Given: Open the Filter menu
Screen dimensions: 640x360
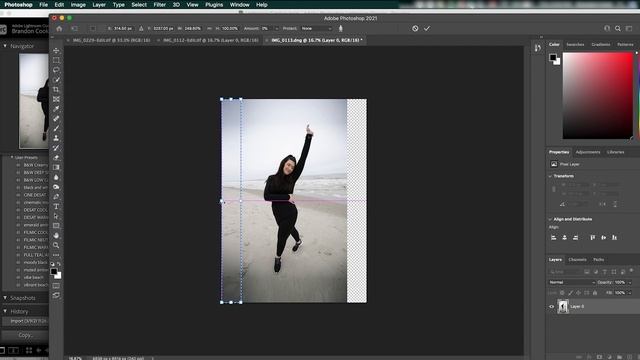Looking at the screenshot, I should click(160, 5).
